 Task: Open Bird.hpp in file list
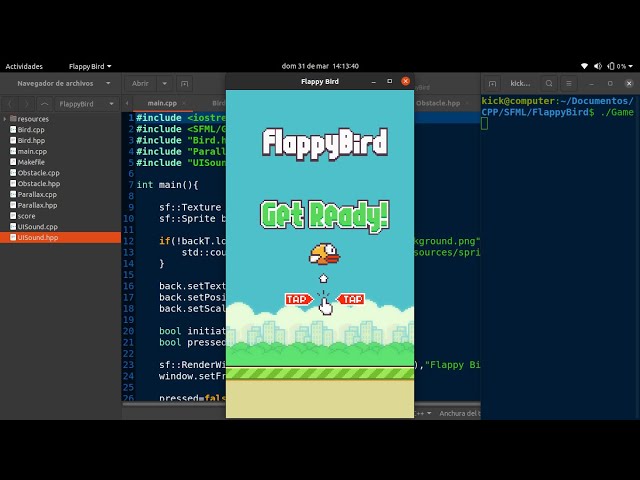[x=31, y=140]
